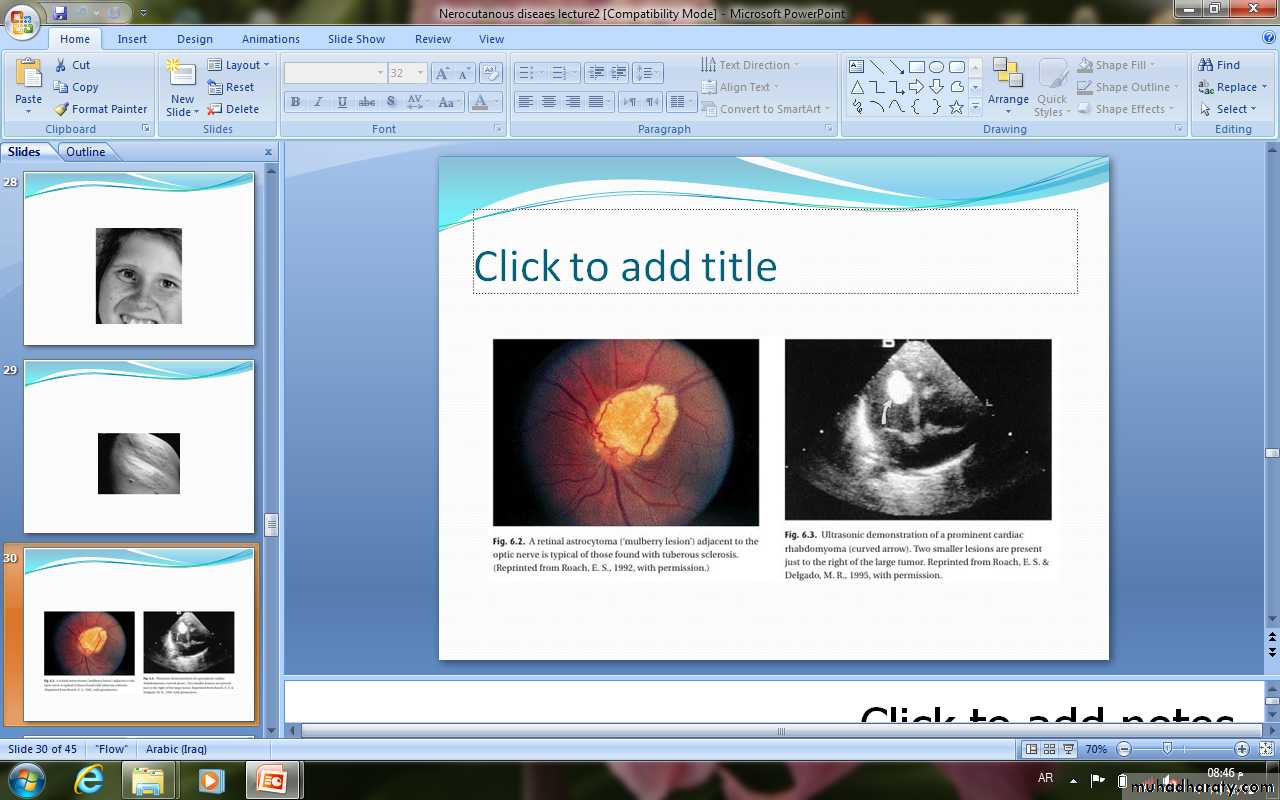Click the Paste clipboard icon
Image resolution: width=1280 pixels, height=800 pixels.
(x=29, y=75)
